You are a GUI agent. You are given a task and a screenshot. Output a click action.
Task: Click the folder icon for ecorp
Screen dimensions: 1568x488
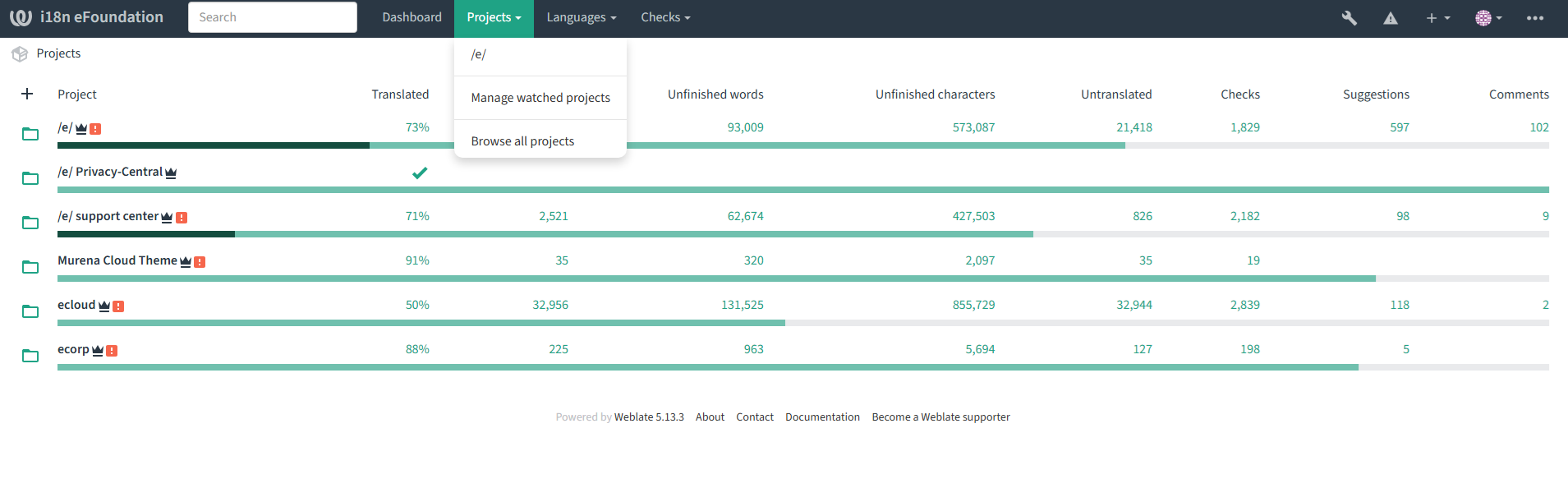[x=30, y=356]
